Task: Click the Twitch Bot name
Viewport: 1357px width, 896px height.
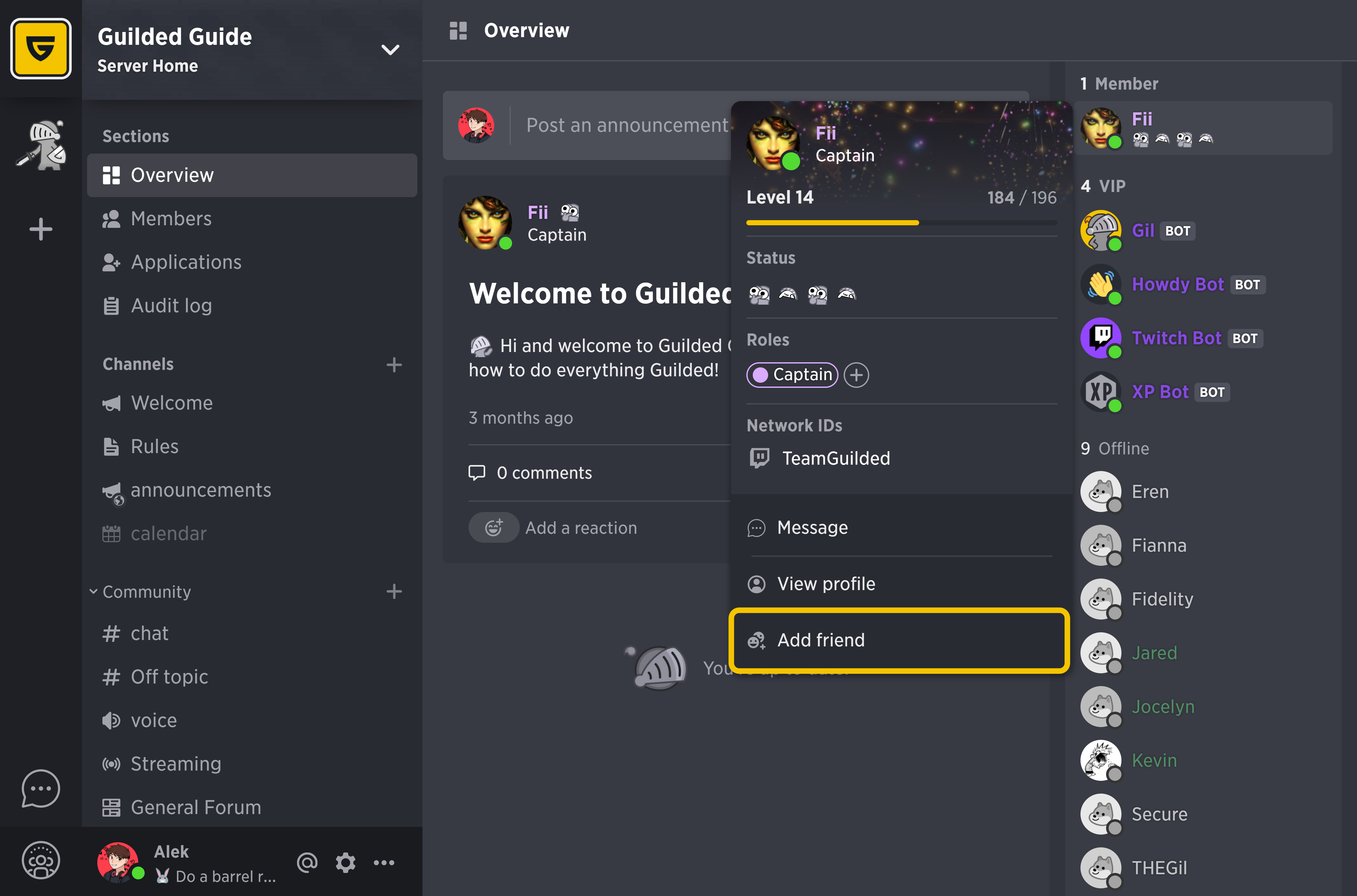Action: tap(1176, 338)
